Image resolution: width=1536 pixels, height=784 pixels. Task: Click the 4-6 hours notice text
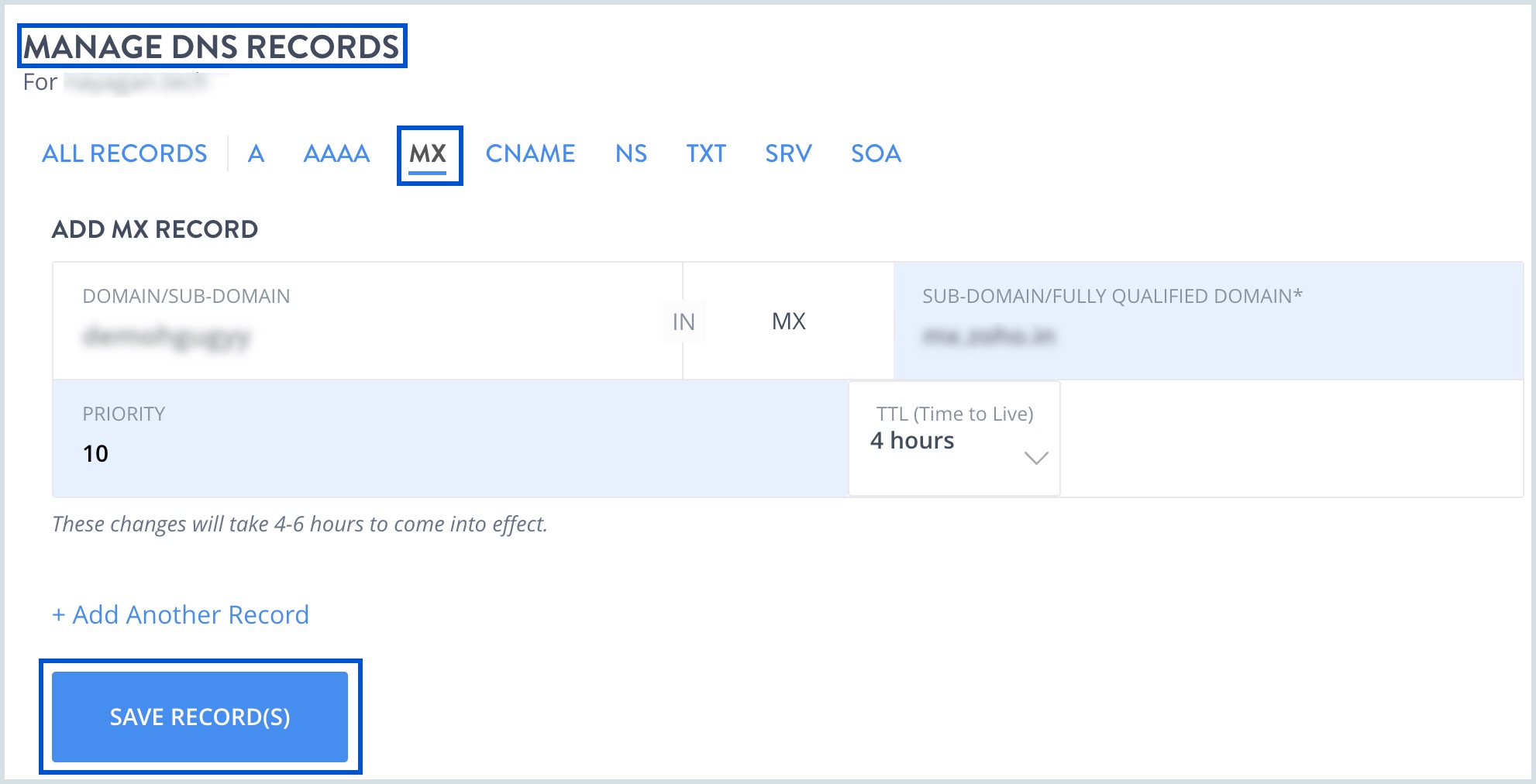[300, 524]
